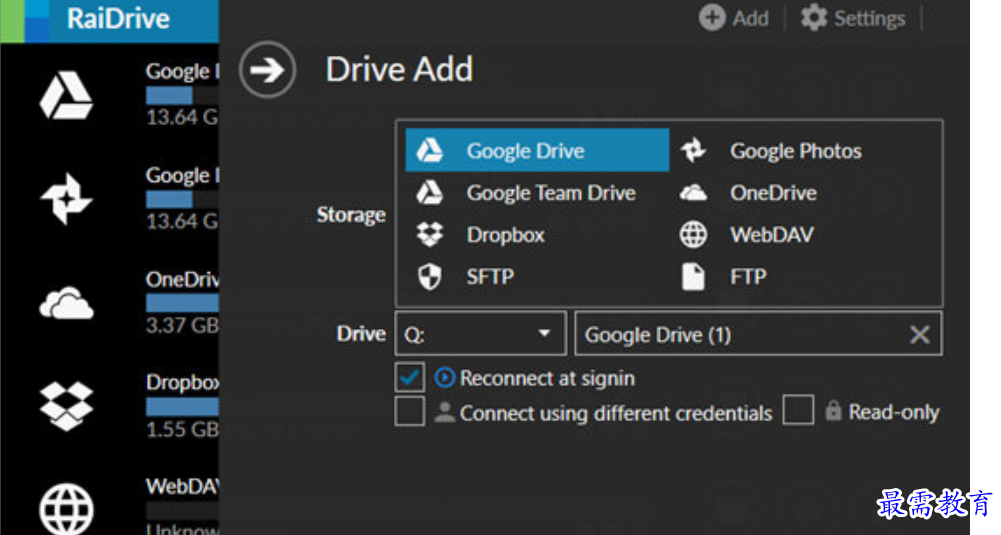This screenshot has width=1001, height=535.
Task: Click first Google drive usage bar
Action: (x=183, y=95)
